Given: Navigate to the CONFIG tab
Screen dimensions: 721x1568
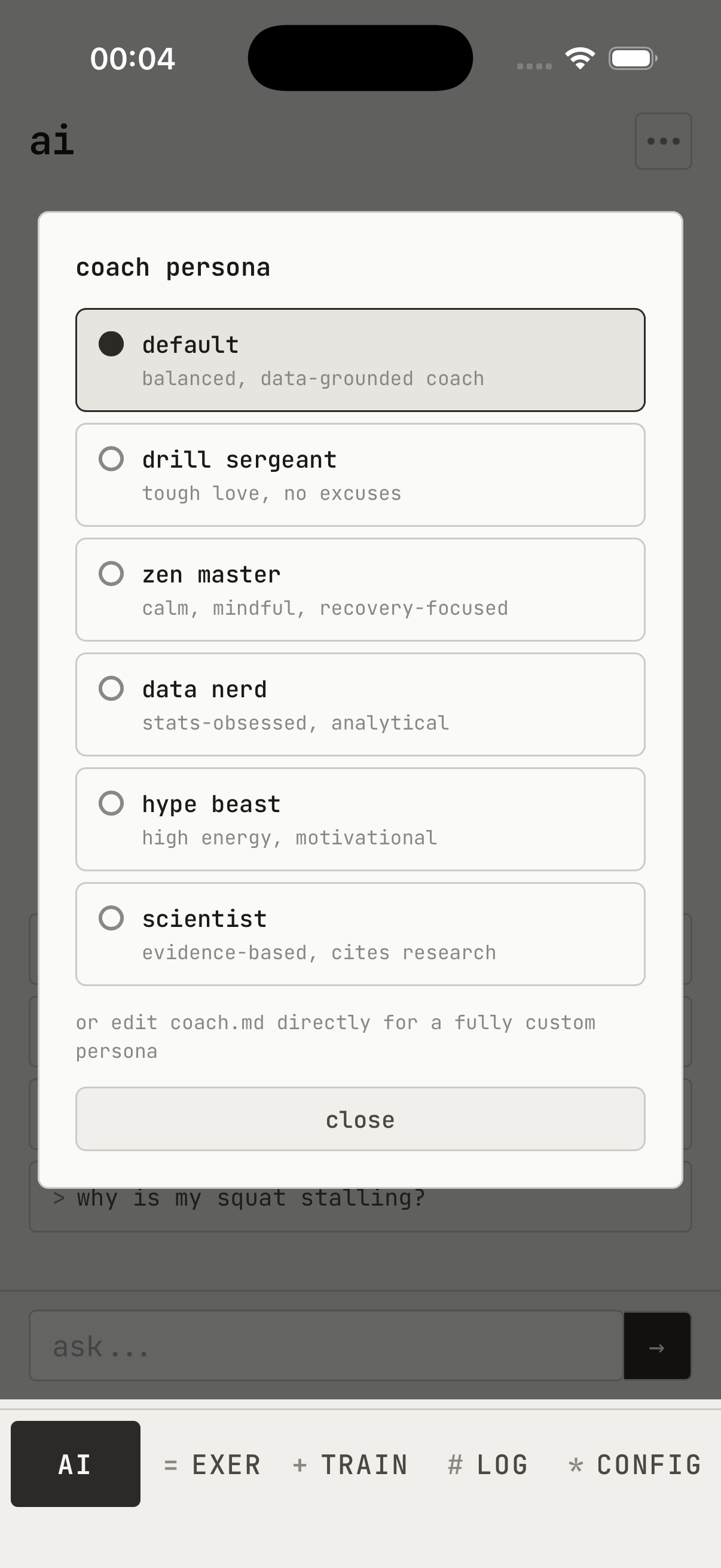Looking at the screenshot, I should pos(636,1465).
